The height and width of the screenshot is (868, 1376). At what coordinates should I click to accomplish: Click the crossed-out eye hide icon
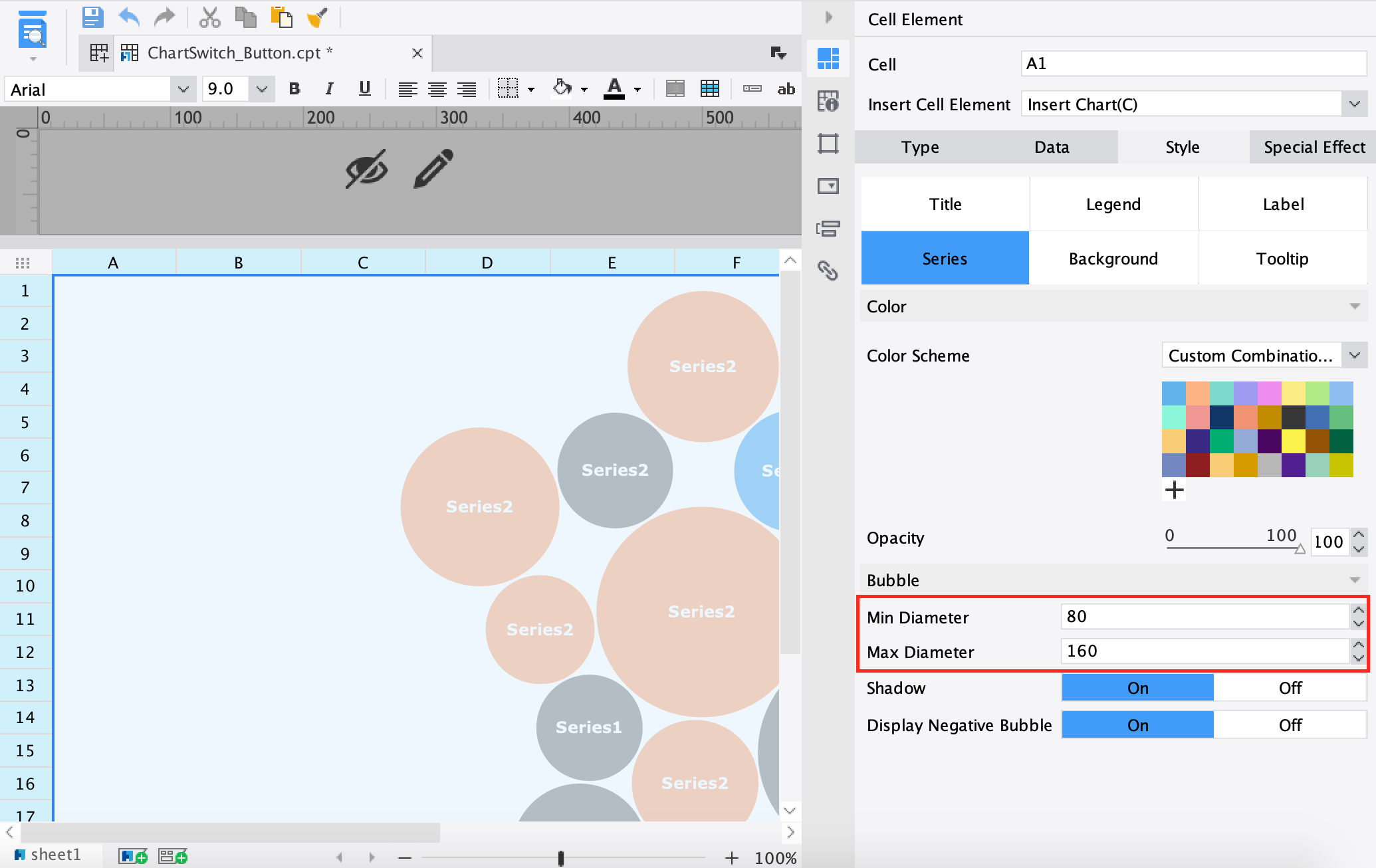pyautogui.click(x=366, y=169)
